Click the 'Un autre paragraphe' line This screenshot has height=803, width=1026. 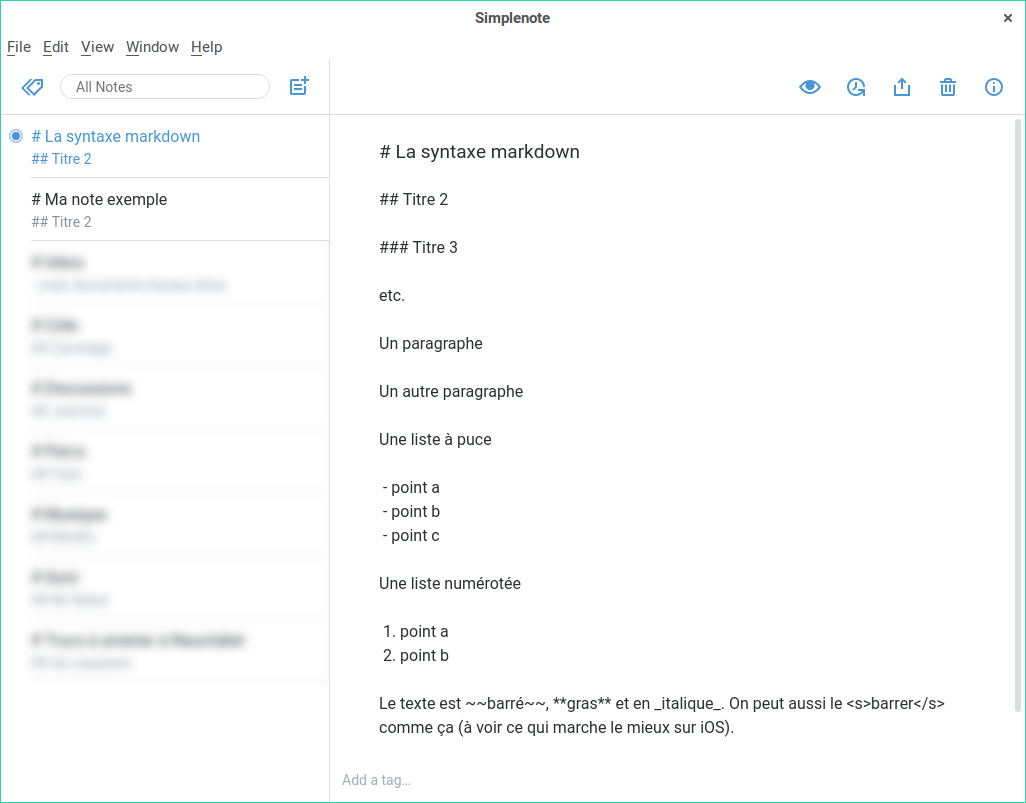(451, 391)
